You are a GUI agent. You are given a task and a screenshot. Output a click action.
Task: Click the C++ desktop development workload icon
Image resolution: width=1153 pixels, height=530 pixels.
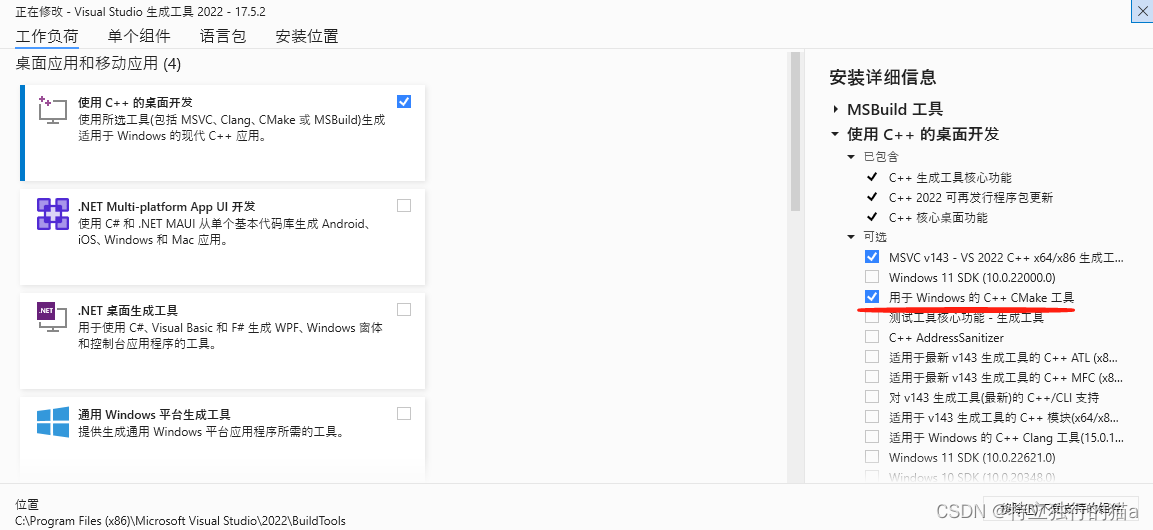click(x=53, y=110)
